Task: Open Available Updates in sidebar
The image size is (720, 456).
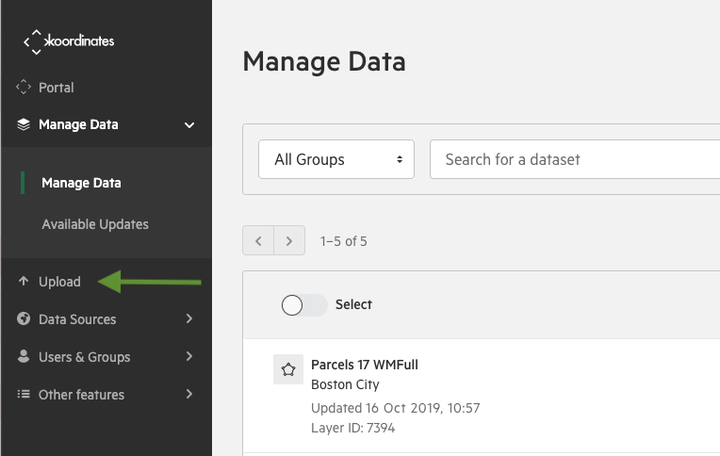Action: tap(95, 224)
